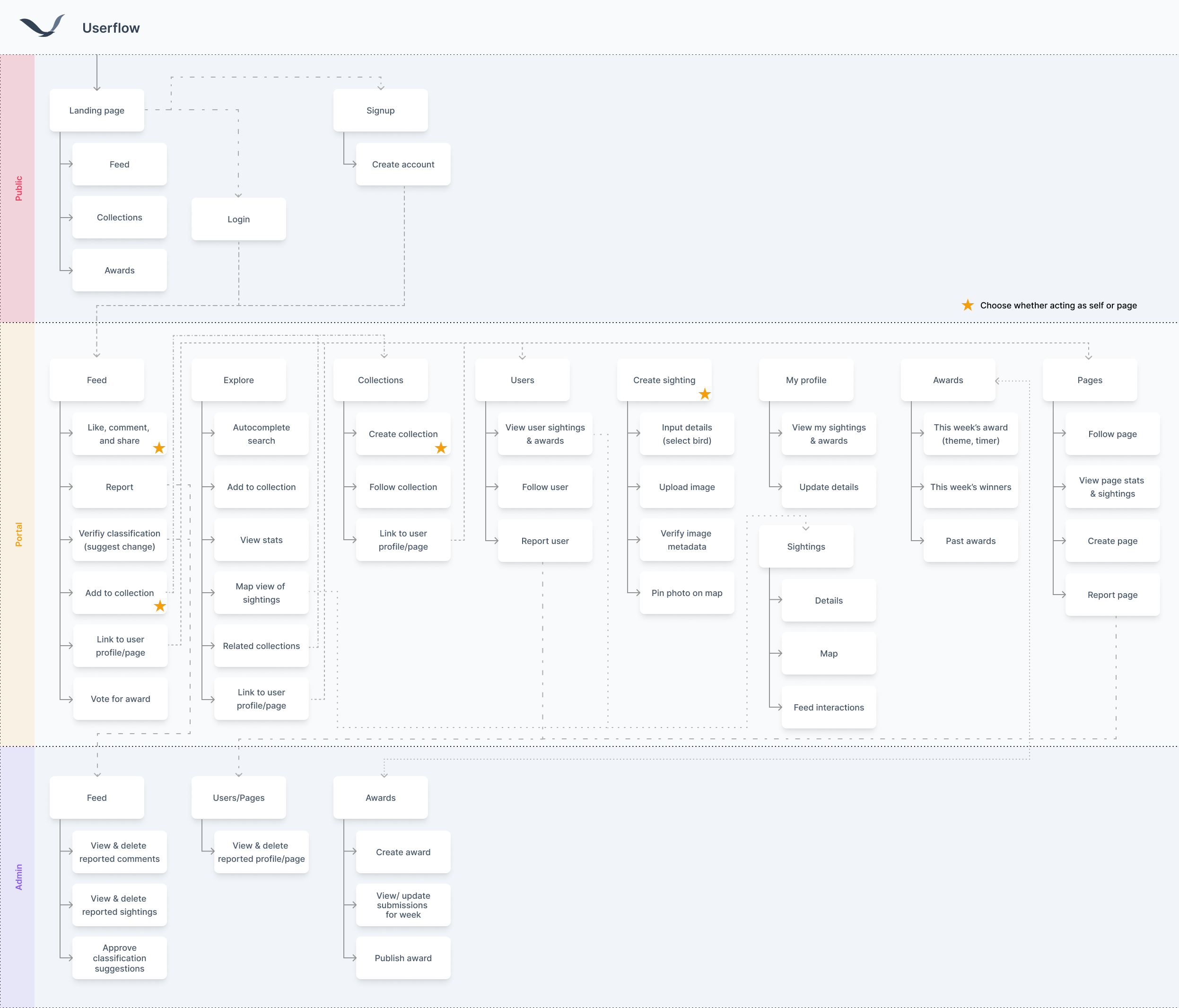Open the Create account node
The image size is (1179, 1008).
coord(403,164)
